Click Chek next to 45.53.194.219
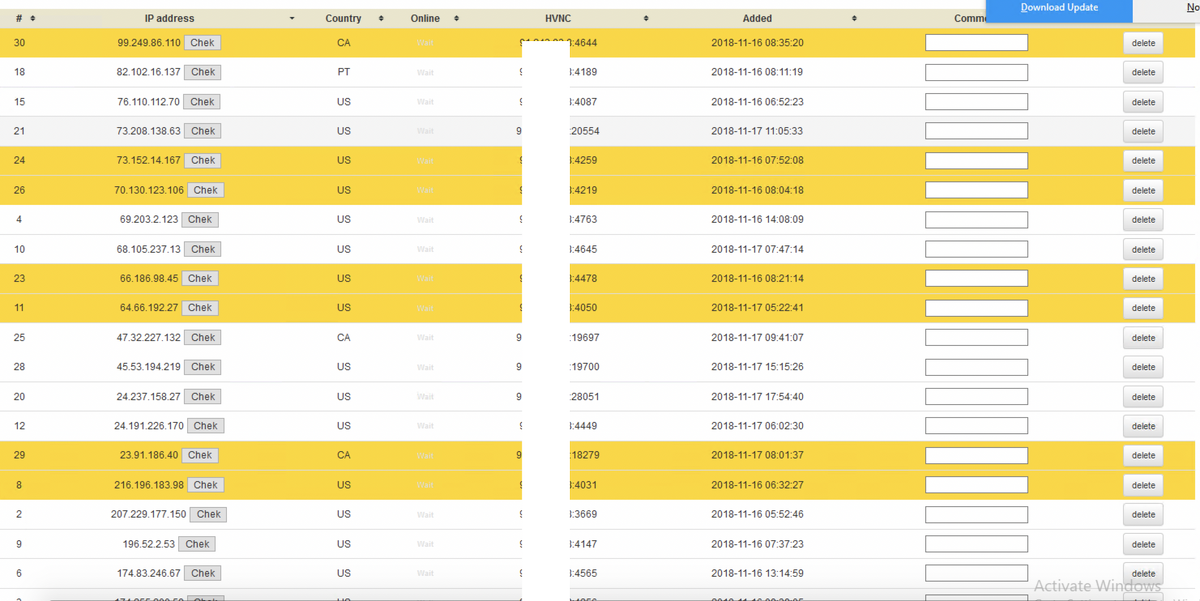 click(x=204, y=367)
